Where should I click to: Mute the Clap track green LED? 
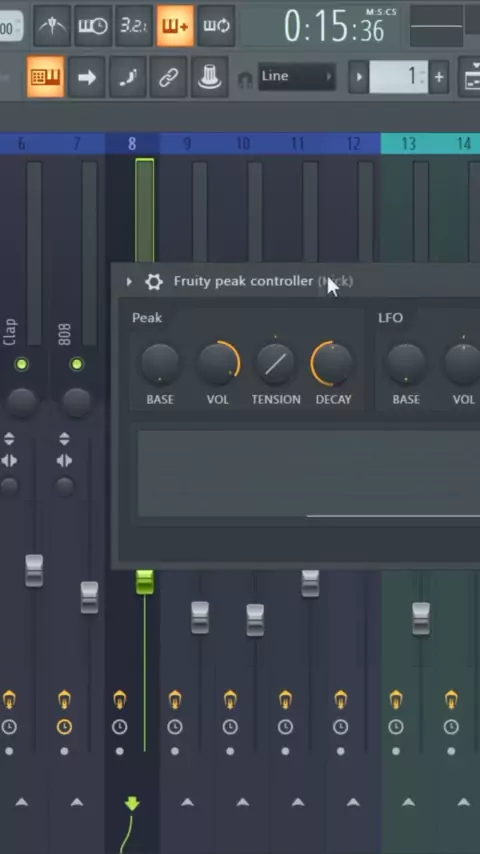click(x=21, y=364)
